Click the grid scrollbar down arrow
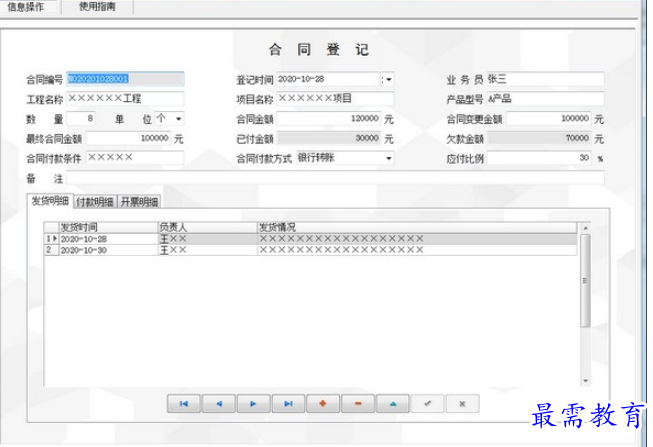Screen dimensions: 653x447 coord(585,381)
